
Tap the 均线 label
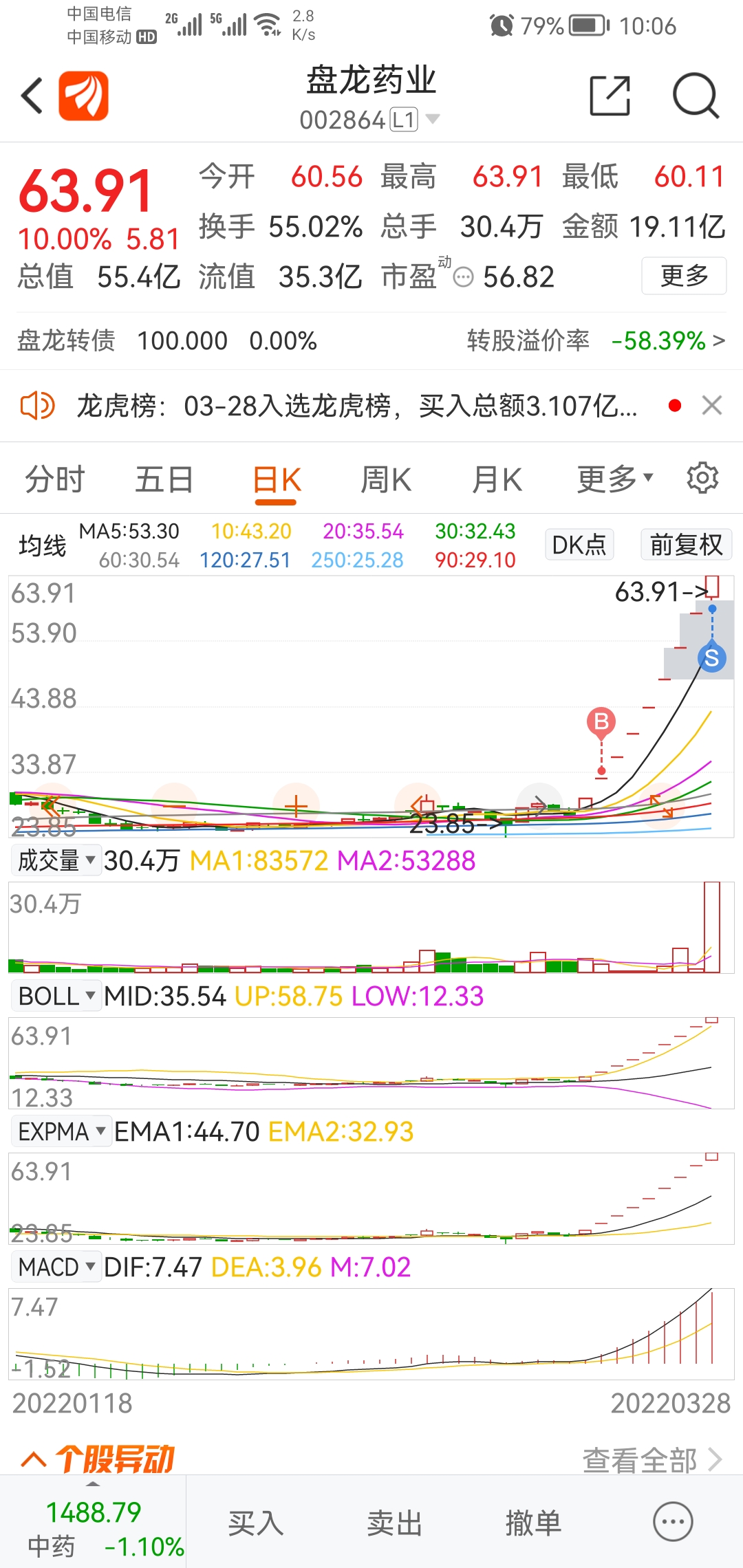42,545
